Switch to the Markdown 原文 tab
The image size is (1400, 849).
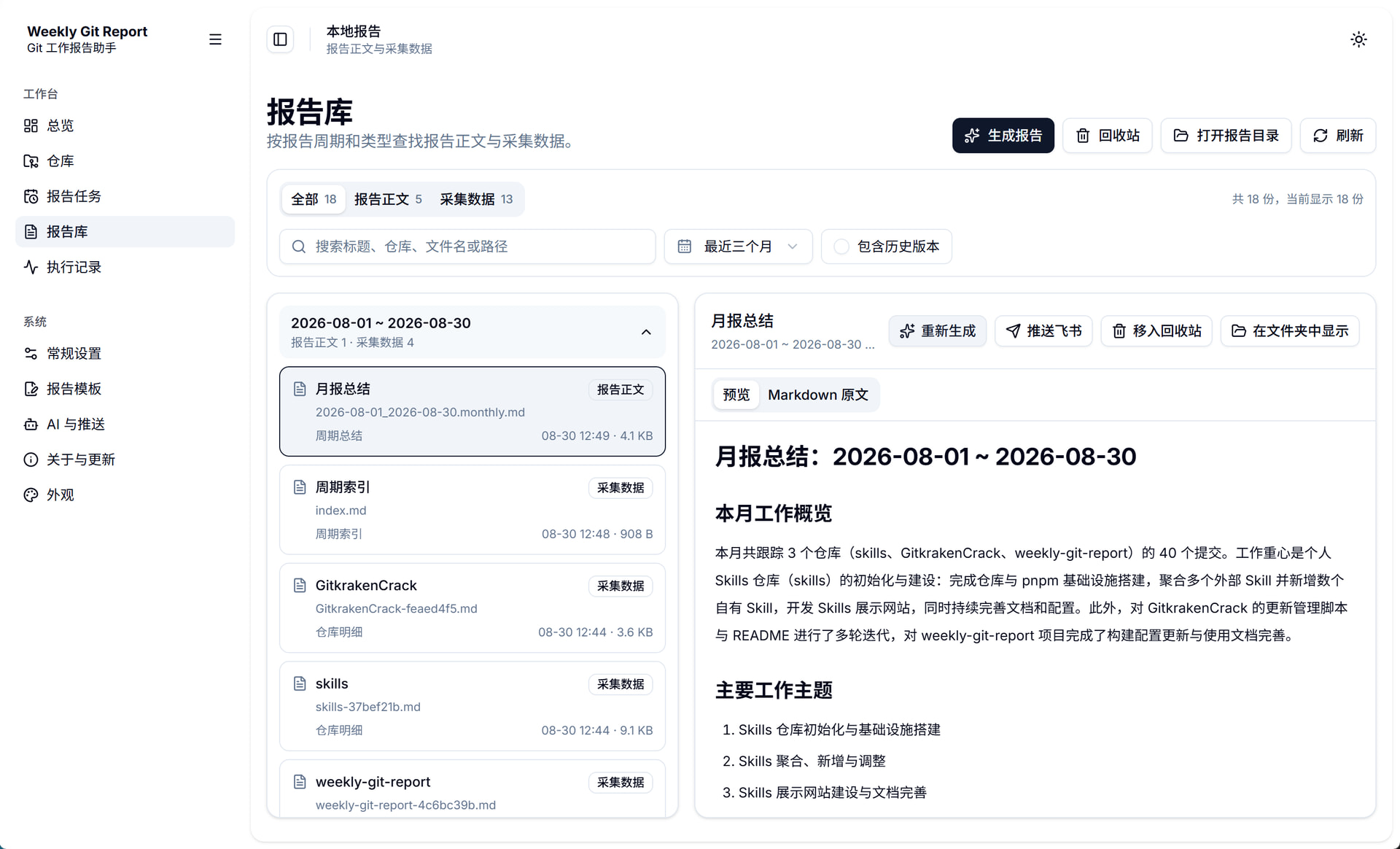(818, 395)
